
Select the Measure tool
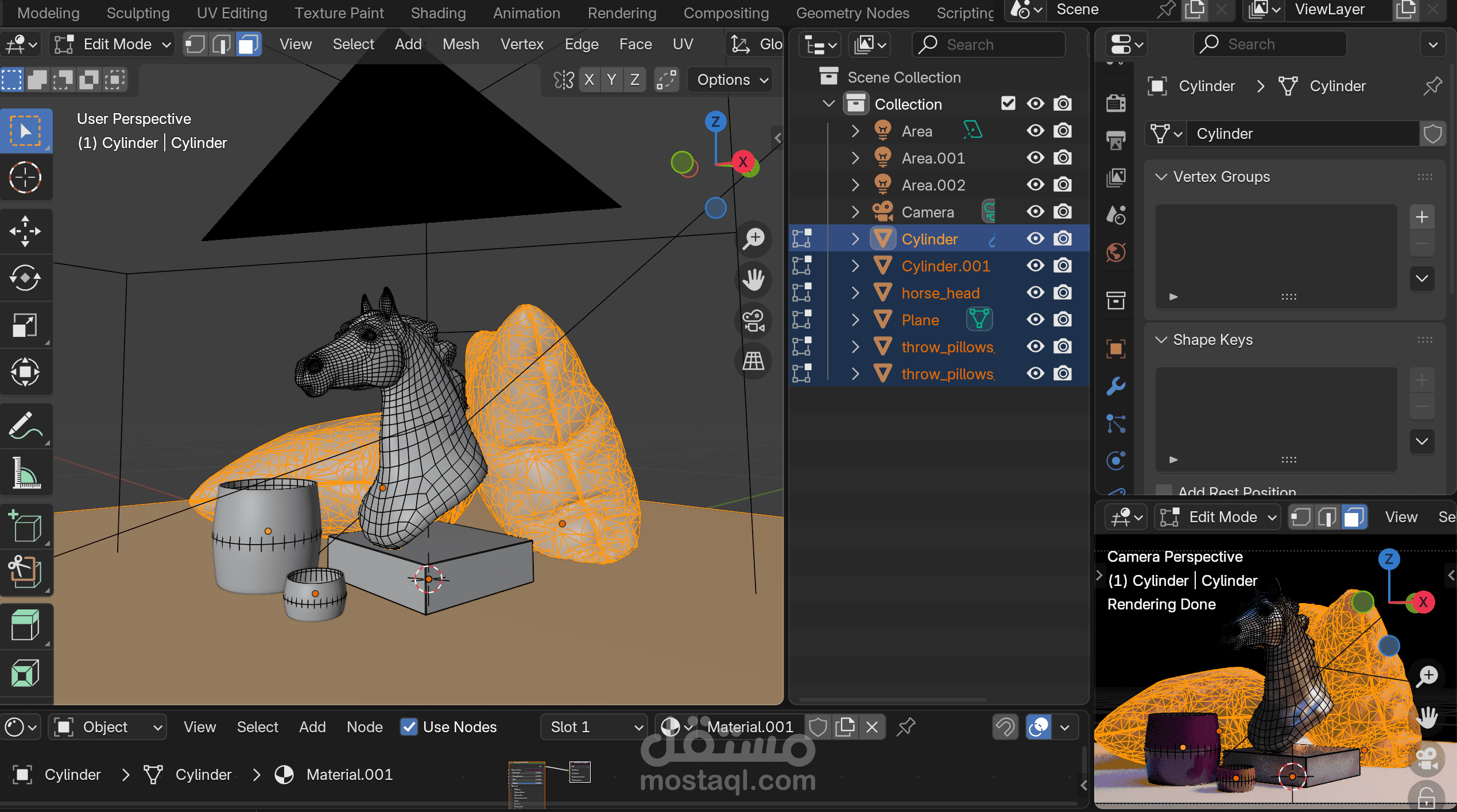[x=25, y=473]
